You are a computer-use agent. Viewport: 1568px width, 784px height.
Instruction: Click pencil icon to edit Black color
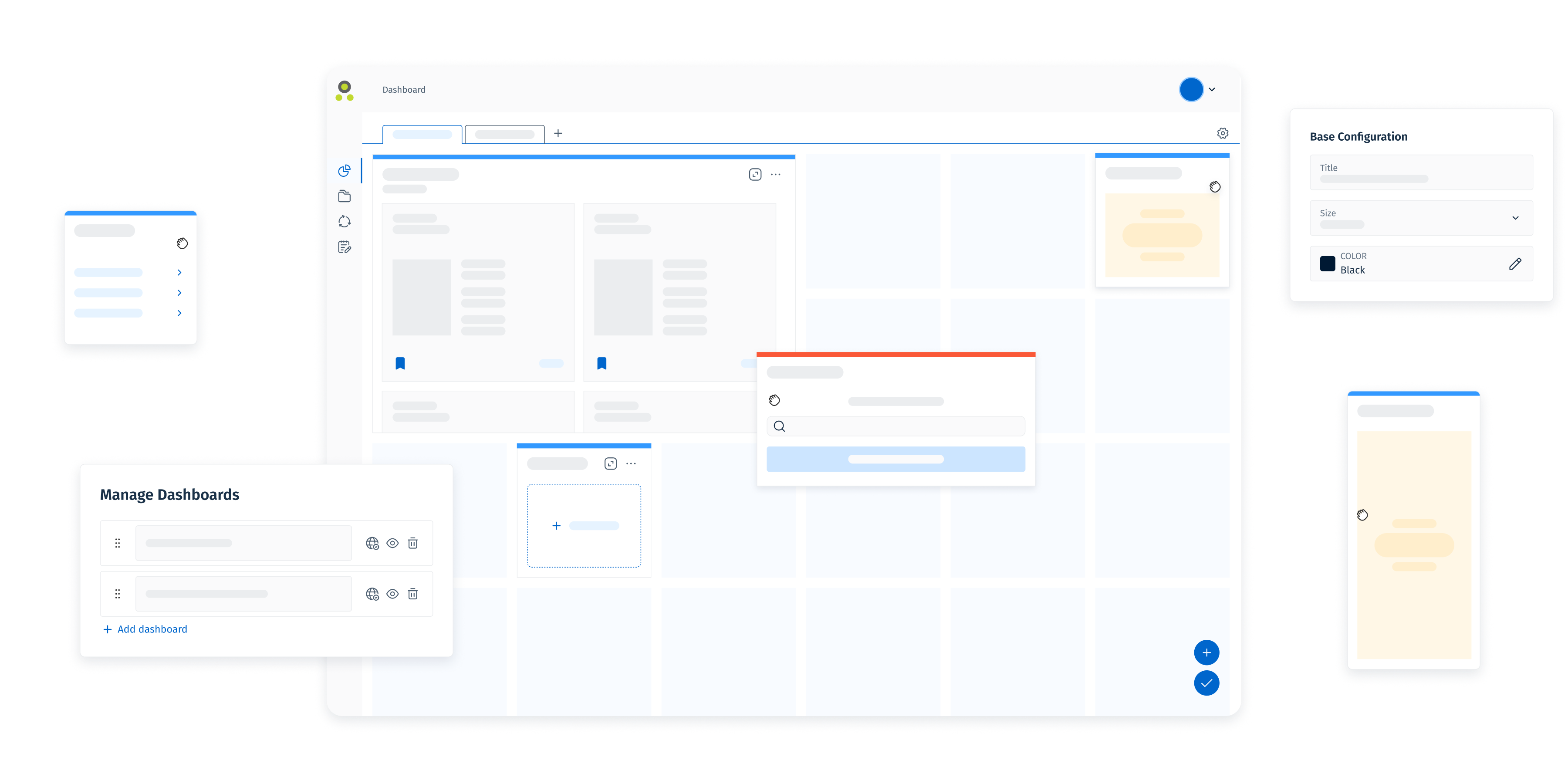click(x=1515, y=264)
